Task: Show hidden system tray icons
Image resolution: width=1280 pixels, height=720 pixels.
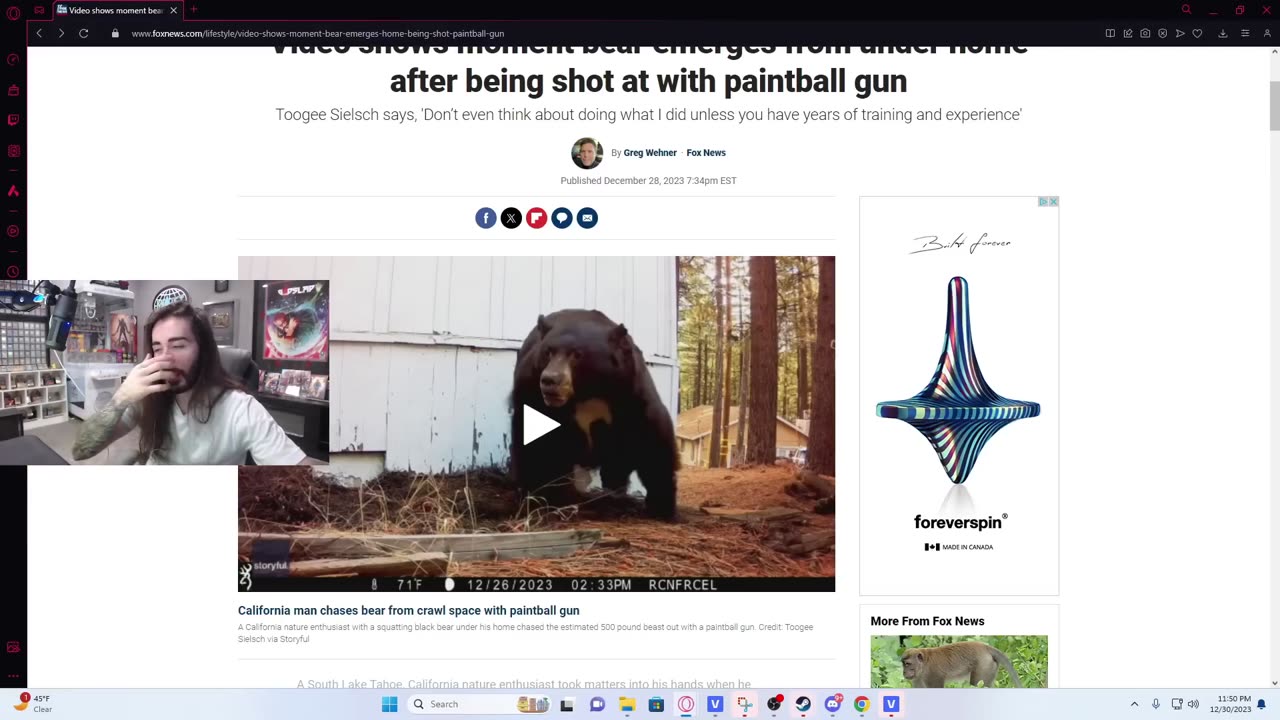Action: 1134,704
